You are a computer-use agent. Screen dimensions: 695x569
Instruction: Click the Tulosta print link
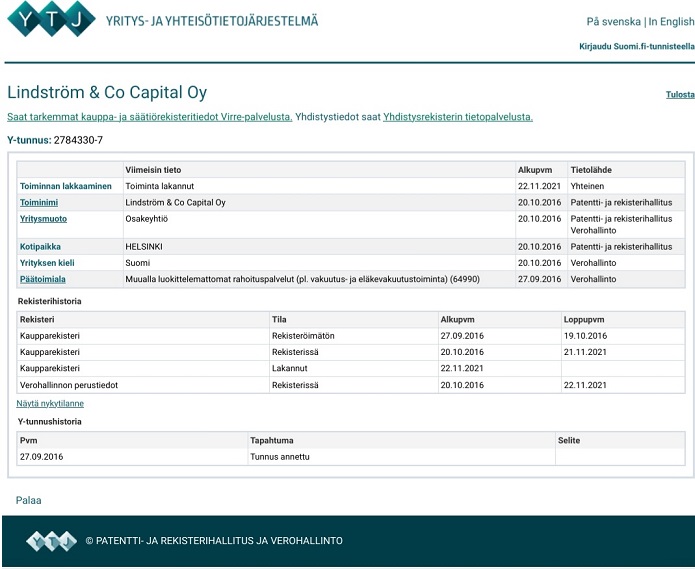pyautogui.click(x=680, y=94)
